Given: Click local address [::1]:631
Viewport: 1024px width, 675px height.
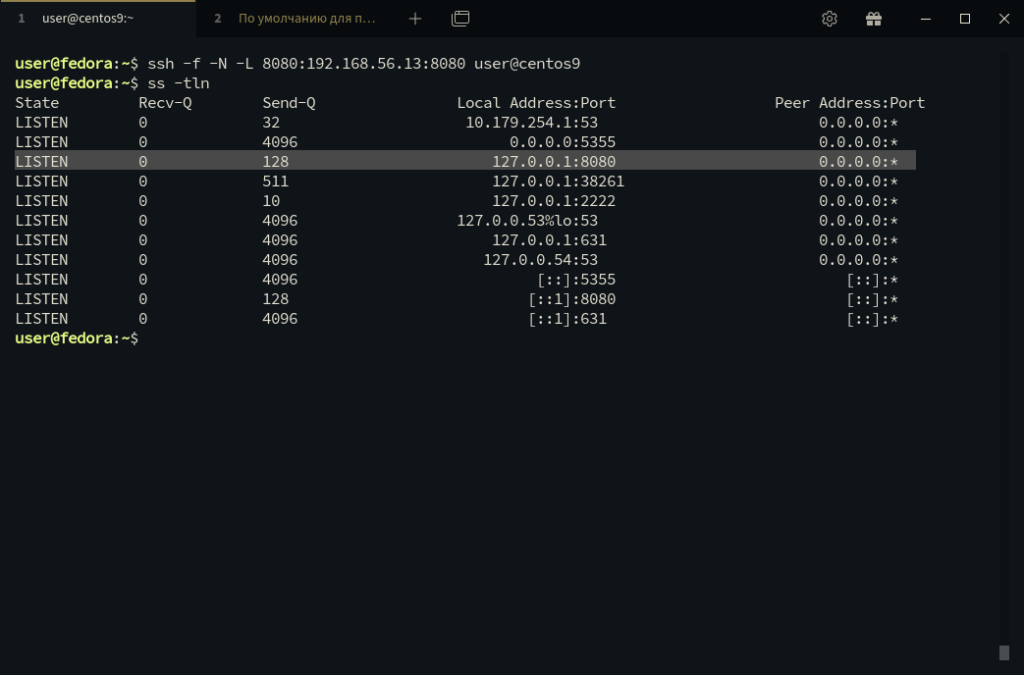Looking at the screenshot, I should 568,319.
